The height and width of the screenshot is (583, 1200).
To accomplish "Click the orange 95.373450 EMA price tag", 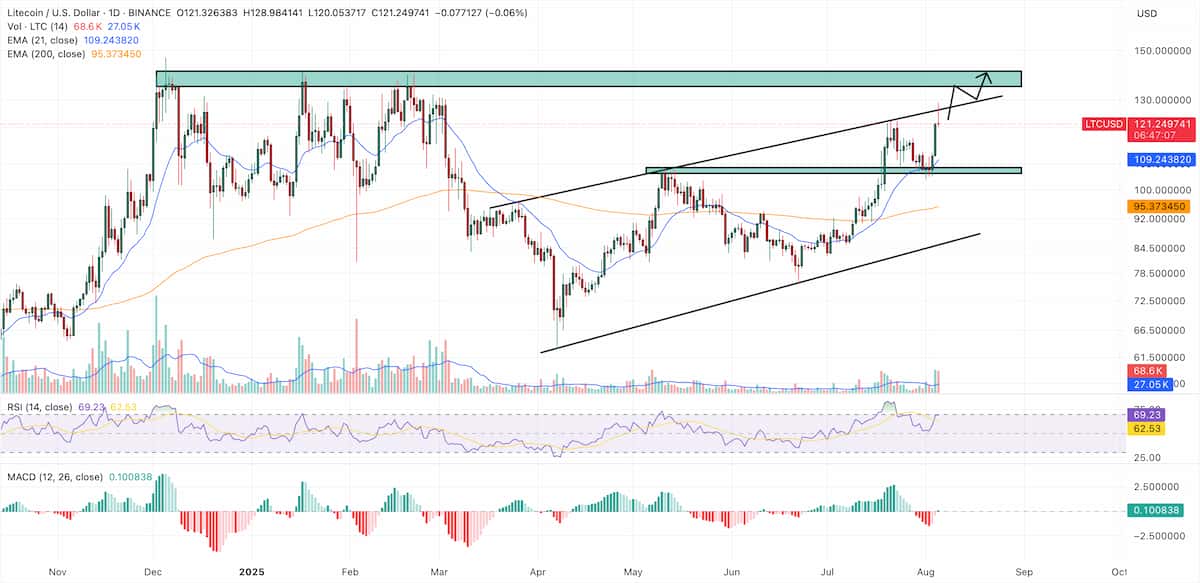I will (1161, 206).
